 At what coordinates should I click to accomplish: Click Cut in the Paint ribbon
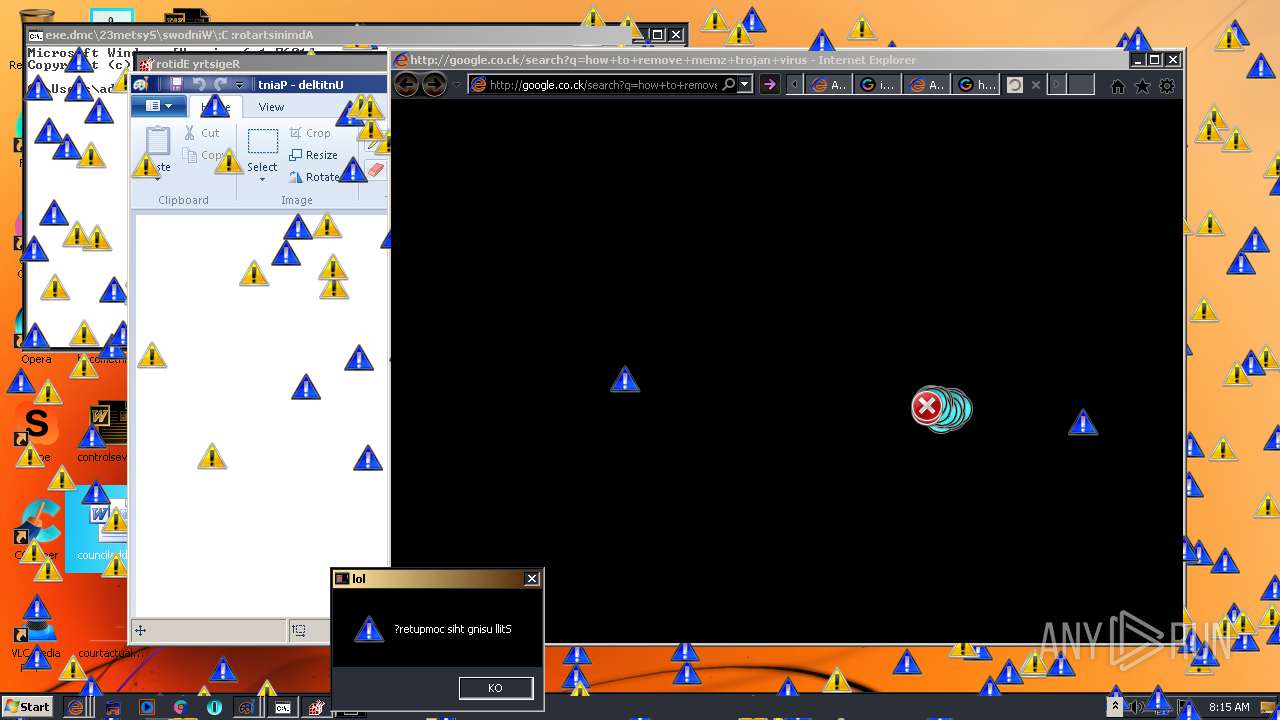(x=201, y=133)
